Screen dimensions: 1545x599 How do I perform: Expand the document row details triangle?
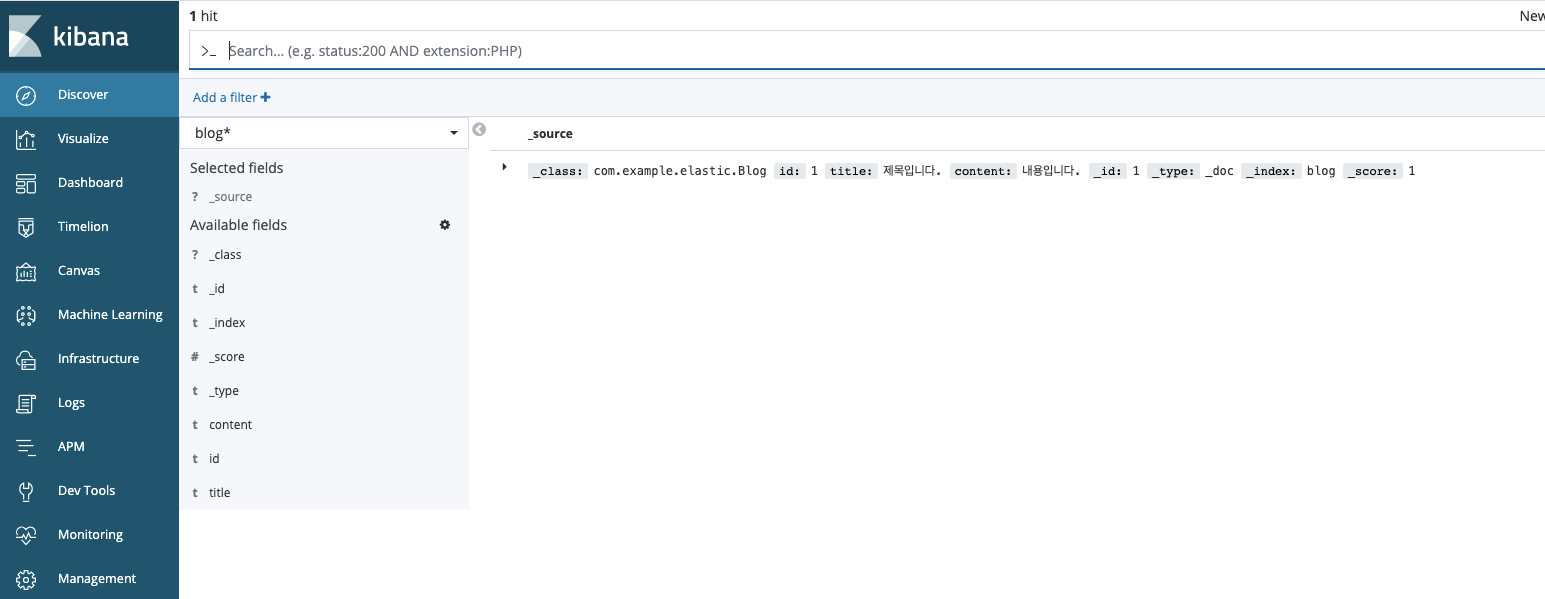tap(504, 167)
